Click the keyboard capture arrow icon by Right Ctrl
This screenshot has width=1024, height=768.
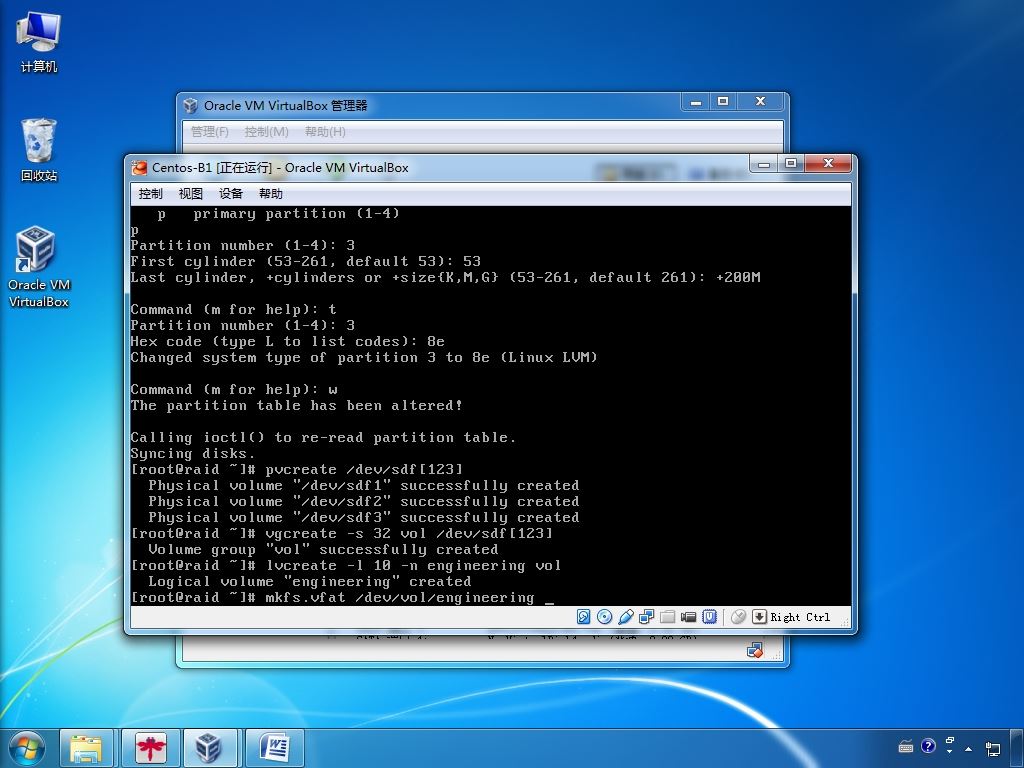click(759, 616)
